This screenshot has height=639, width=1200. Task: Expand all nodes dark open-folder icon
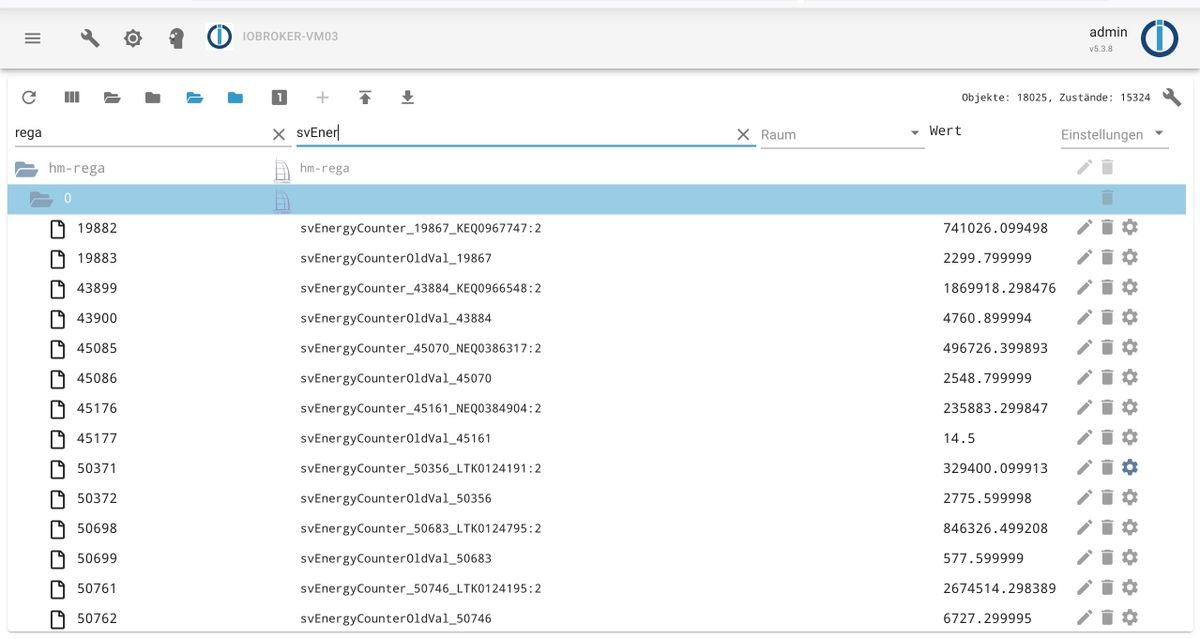point(112,97)
